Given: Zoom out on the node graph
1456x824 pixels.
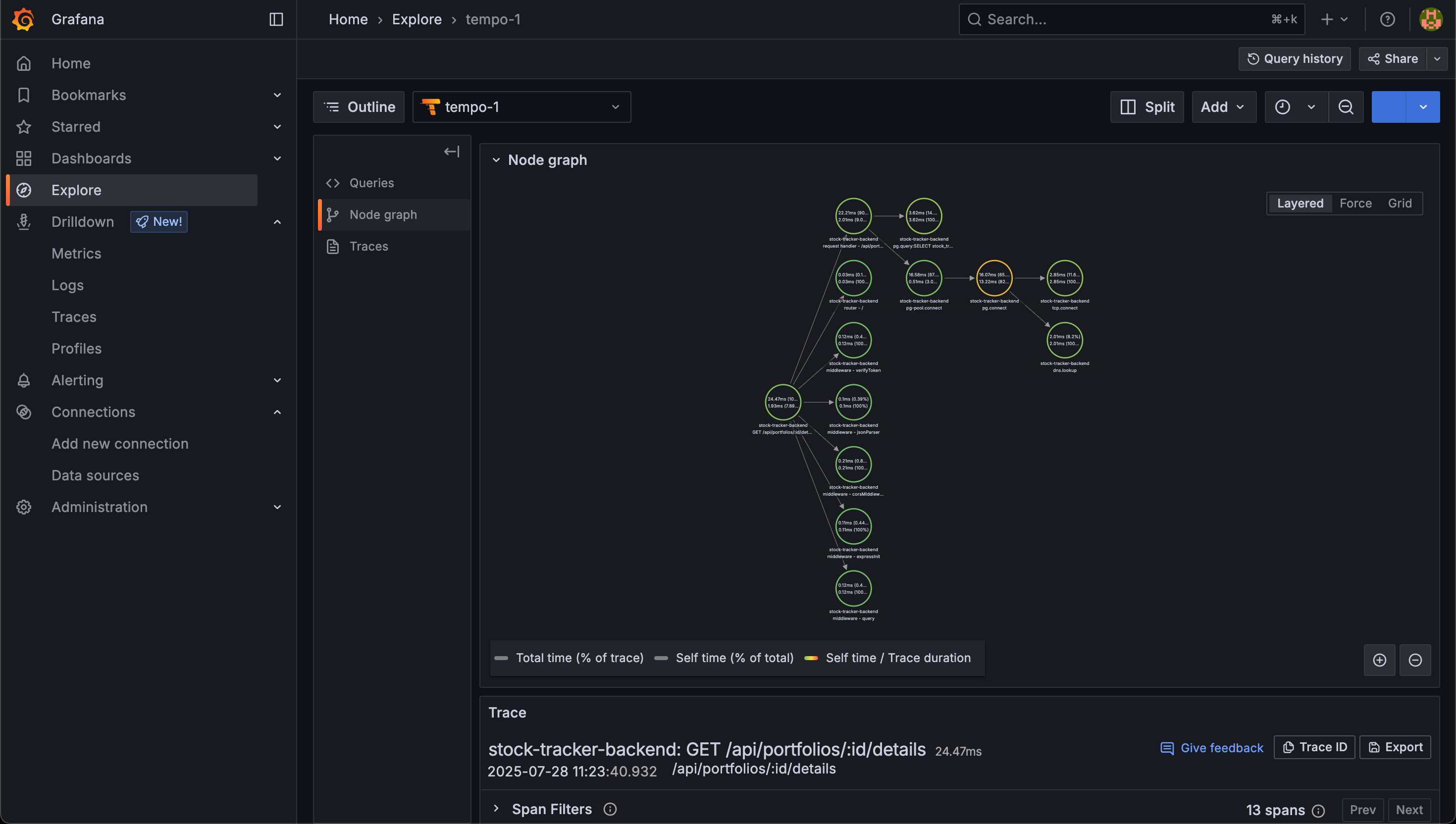Looking at the screenshot, I should [x=1415, y=660].
